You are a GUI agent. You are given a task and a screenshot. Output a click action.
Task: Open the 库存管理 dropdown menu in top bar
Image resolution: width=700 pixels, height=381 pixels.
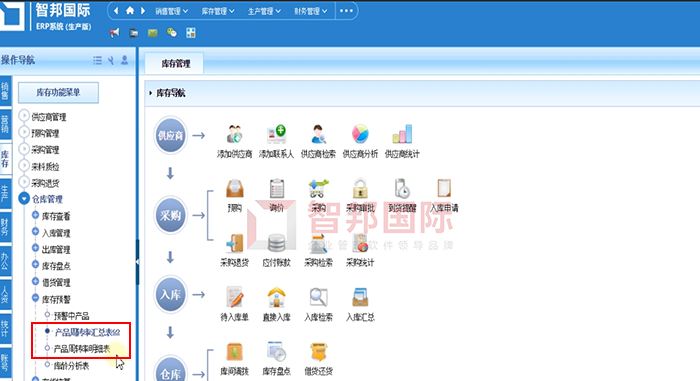(218, 11)
